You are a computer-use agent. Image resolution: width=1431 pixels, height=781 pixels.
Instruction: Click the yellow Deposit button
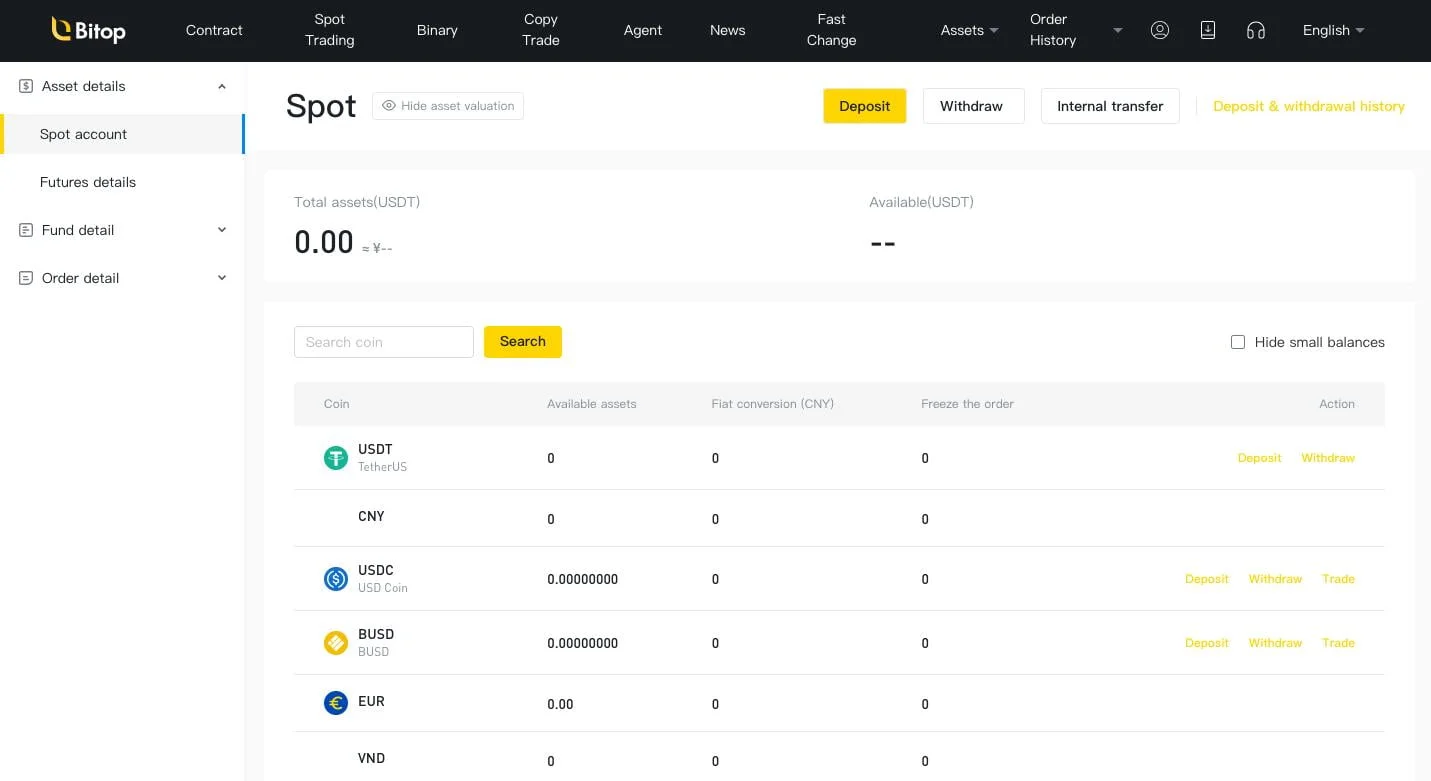tap(865, 106)
